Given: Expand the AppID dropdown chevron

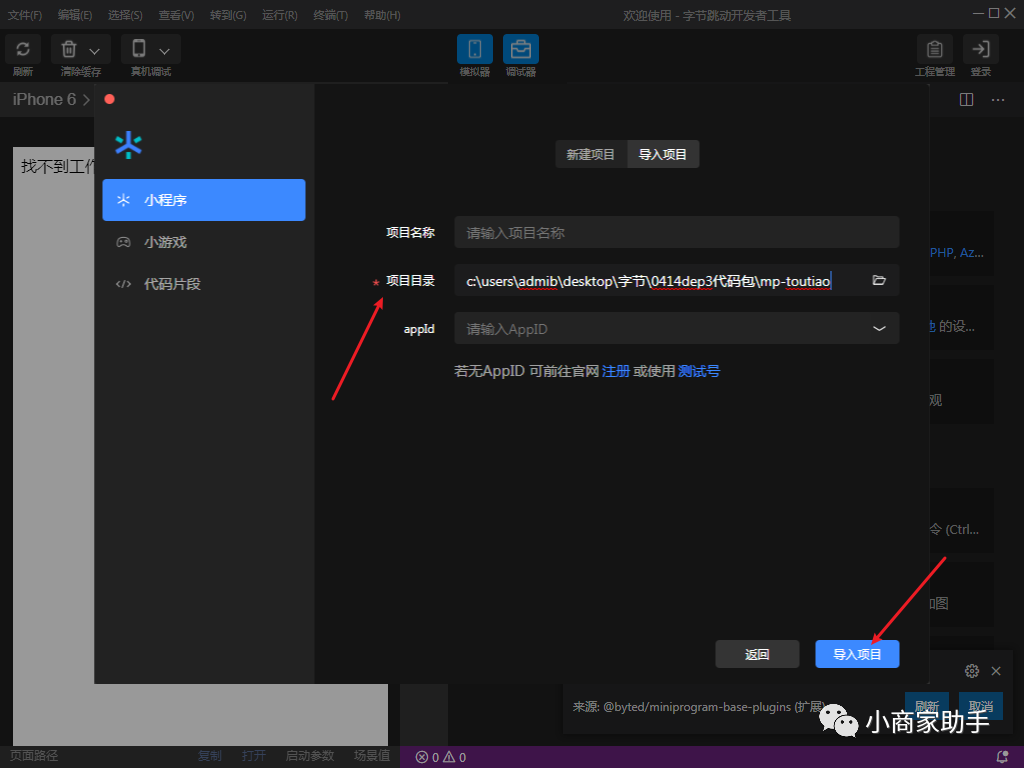Looking at the screenshot, I should [879, 328].
